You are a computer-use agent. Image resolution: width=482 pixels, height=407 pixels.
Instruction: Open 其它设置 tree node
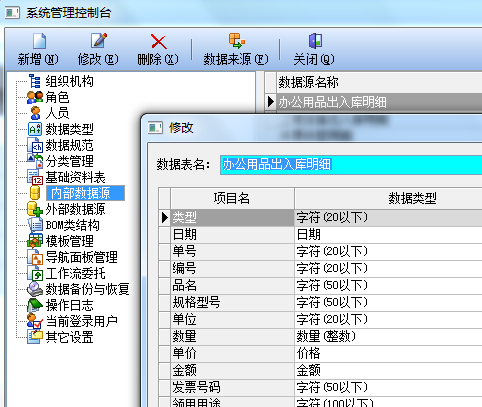[x=69, y=337]
